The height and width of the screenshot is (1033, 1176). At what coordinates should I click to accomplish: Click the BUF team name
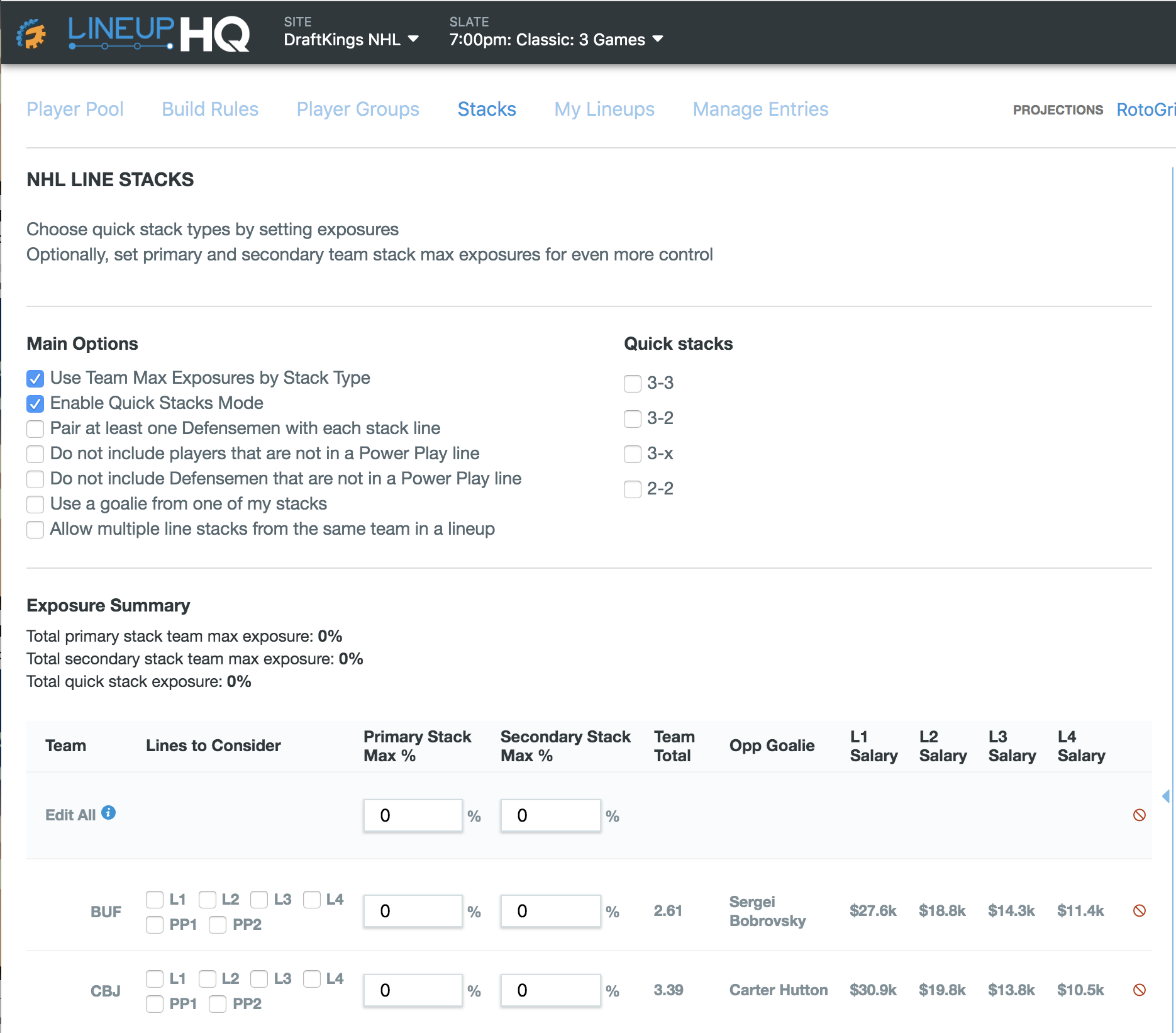106,912
